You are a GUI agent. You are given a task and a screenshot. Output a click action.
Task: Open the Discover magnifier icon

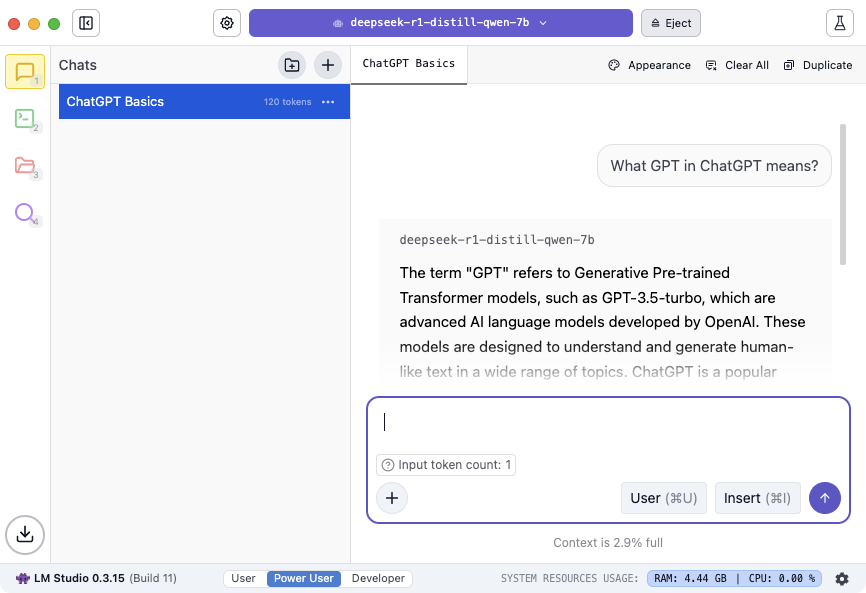[x=25, y=213]
